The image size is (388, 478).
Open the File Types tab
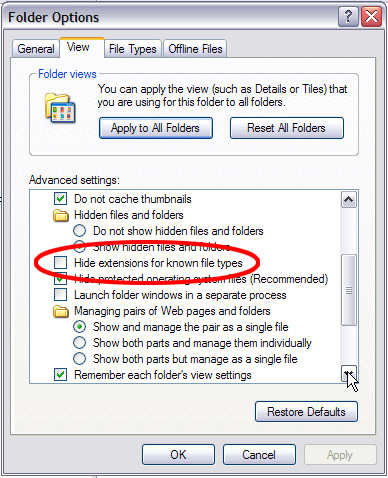click(133, 49)
